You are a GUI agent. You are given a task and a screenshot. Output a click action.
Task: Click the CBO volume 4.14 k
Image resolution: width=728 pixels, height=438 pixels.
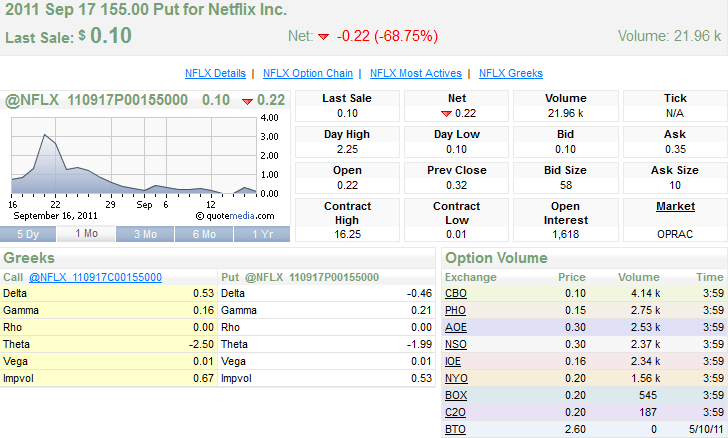click(x=645, y=294)
